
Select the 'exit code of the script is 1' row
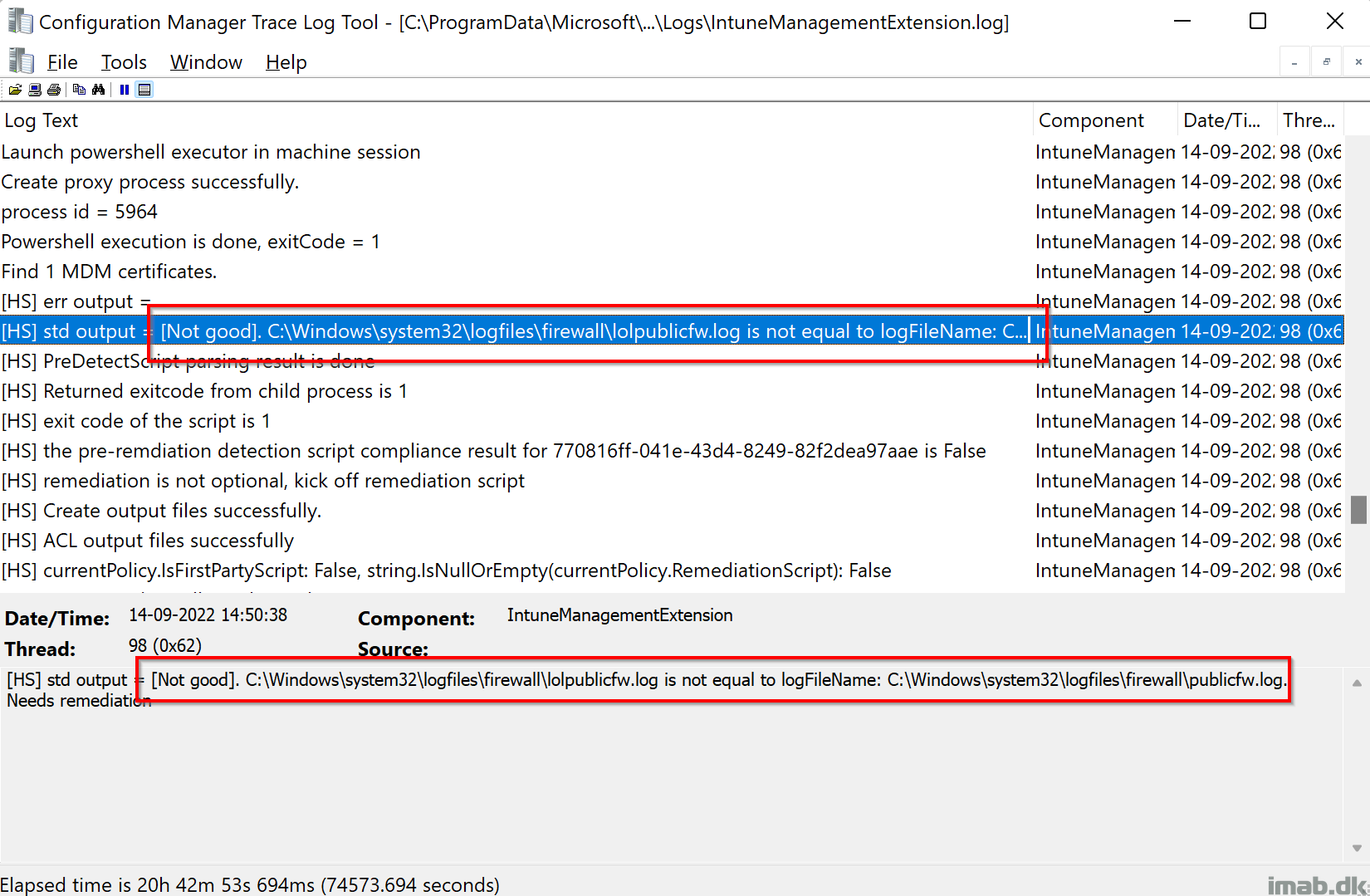coord(672,421)
